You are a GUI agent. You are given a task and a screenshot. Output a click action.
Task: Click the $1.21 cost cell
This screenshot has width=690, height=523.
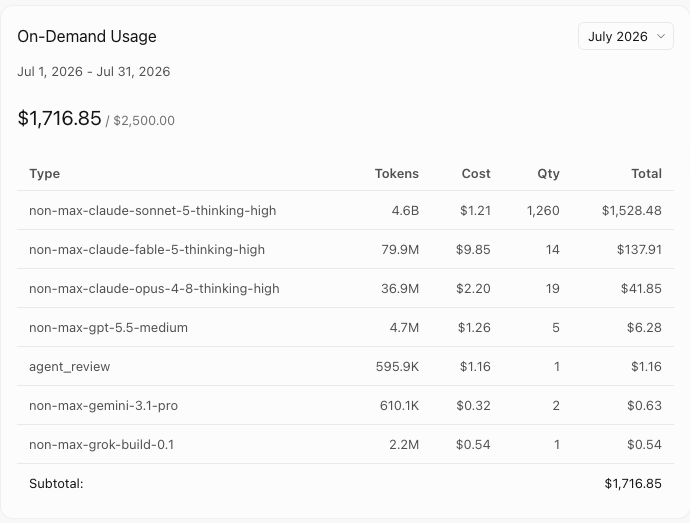[x=475, y=210]
